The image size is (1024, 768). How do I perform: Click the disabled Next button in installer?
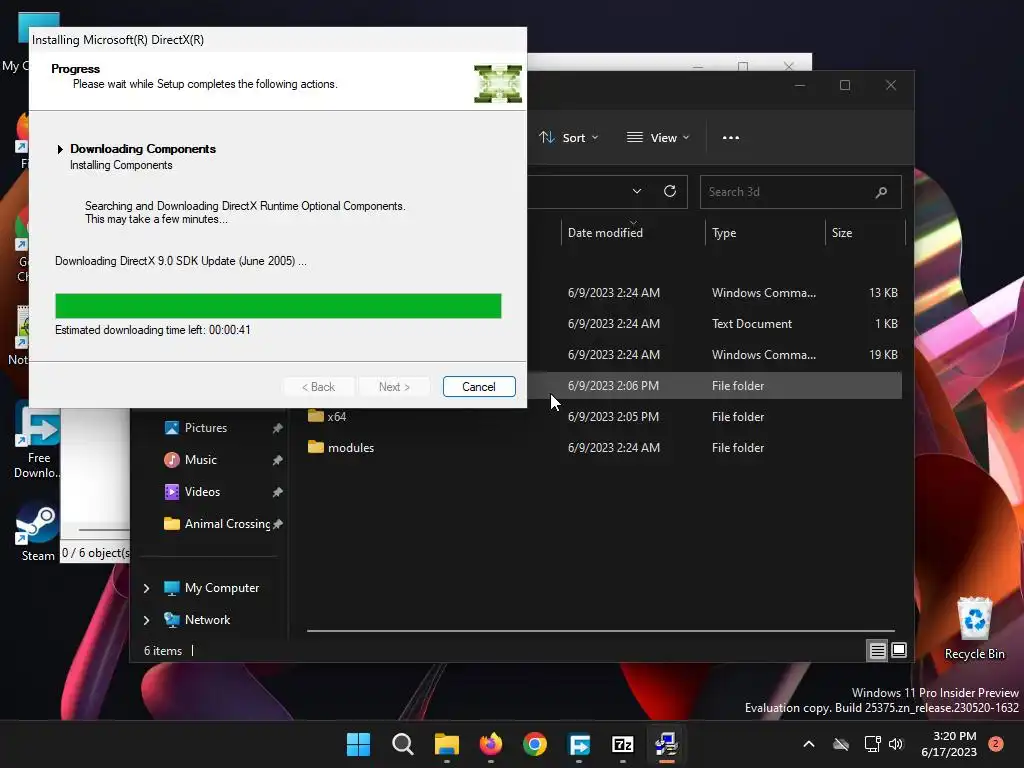(394, 387)
